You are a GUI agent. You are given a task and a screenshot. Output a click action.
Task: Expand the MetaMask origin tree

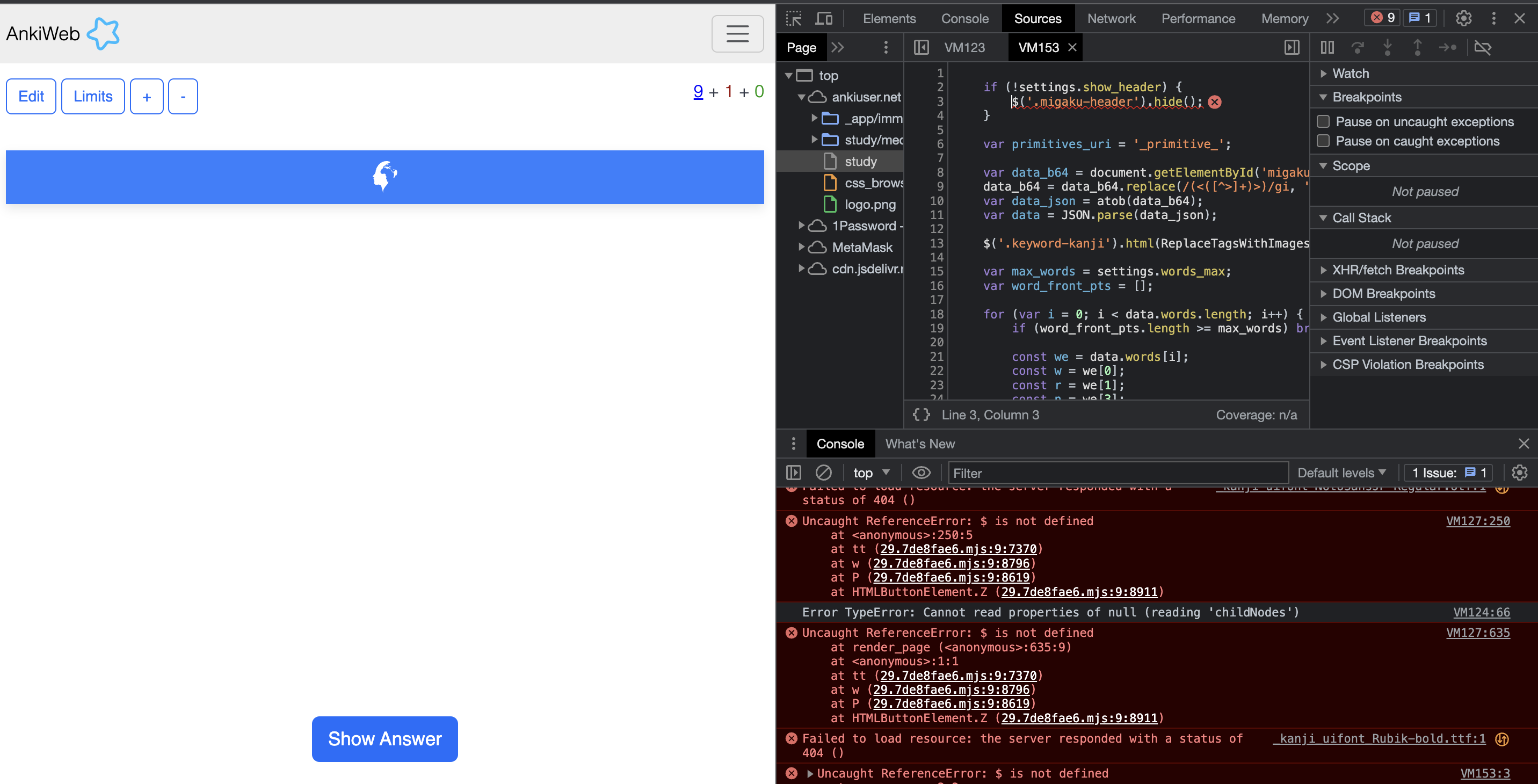(x=802, y=246)
